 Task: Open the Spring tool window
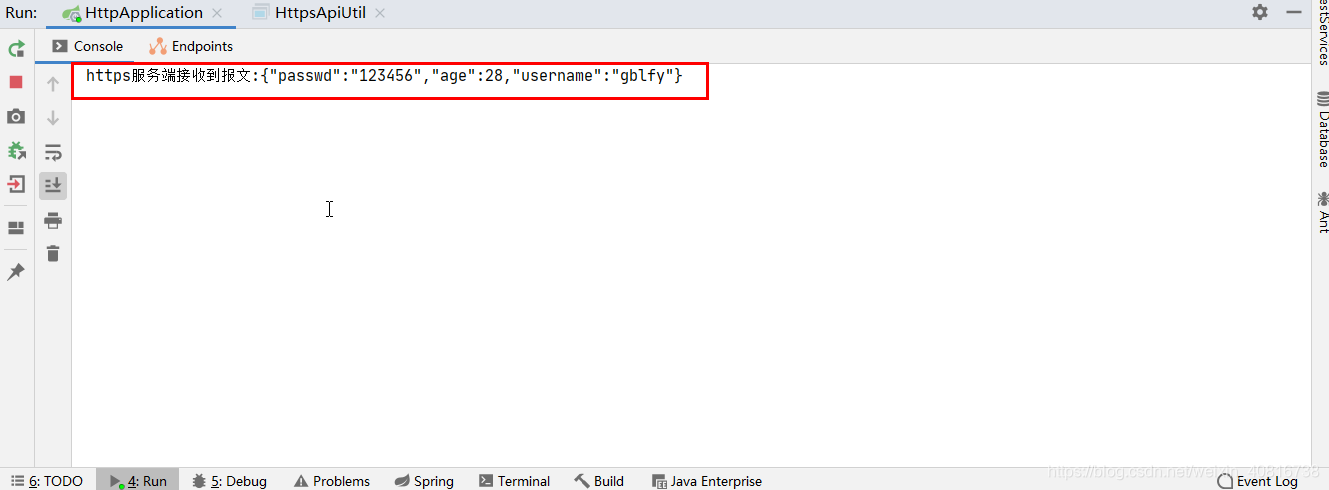tap(424, 481)
